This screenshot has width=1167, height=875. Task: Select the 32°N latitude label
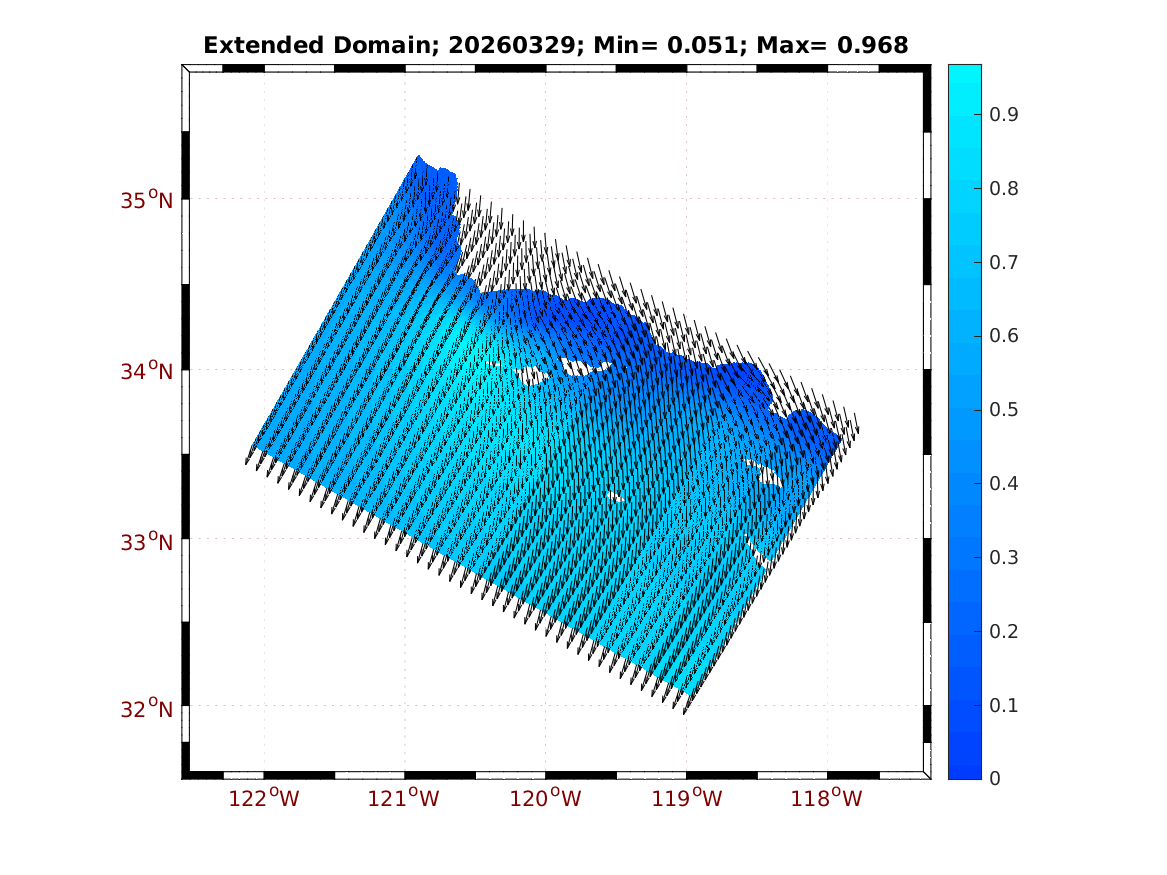point(147,709)
